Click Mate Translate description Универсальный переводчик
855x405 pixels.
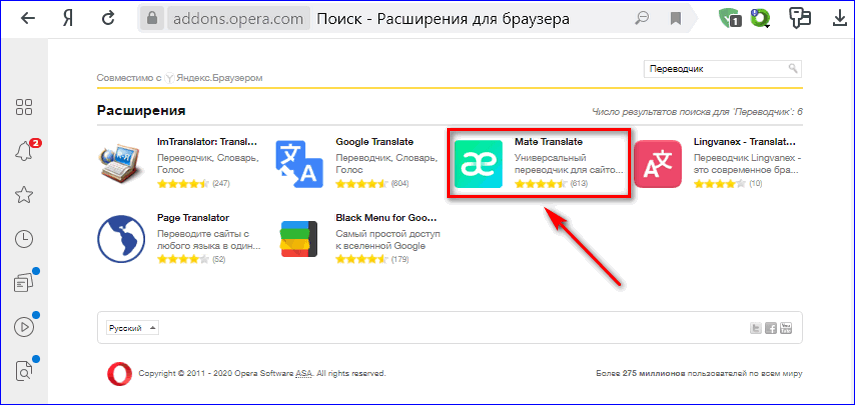pyautogui.click(x=568, y=164)
